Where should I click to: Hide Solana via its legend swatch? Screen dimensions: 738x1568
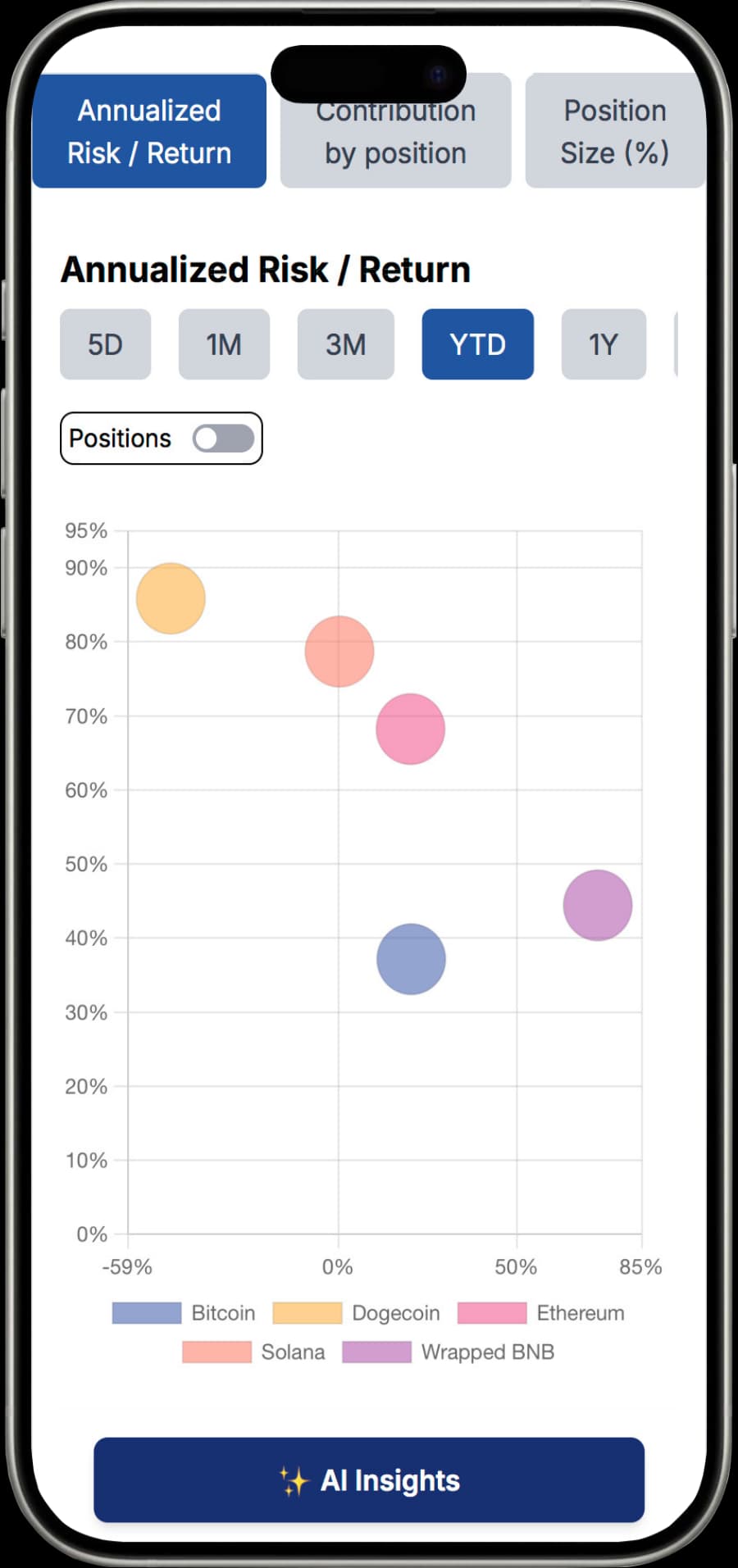click(216, 1352)
